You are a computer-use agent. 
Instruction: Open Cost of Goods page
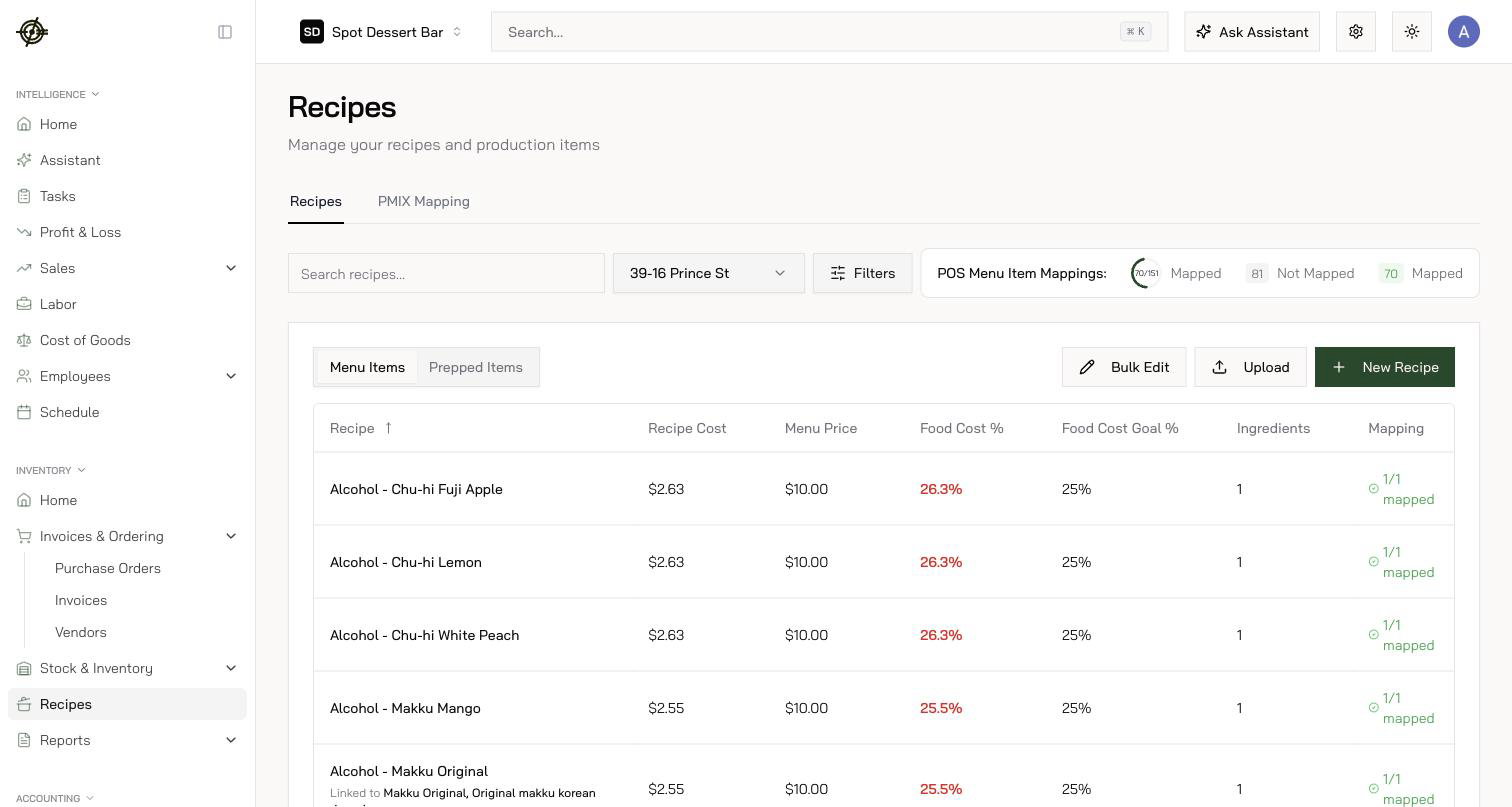(127, 340)
